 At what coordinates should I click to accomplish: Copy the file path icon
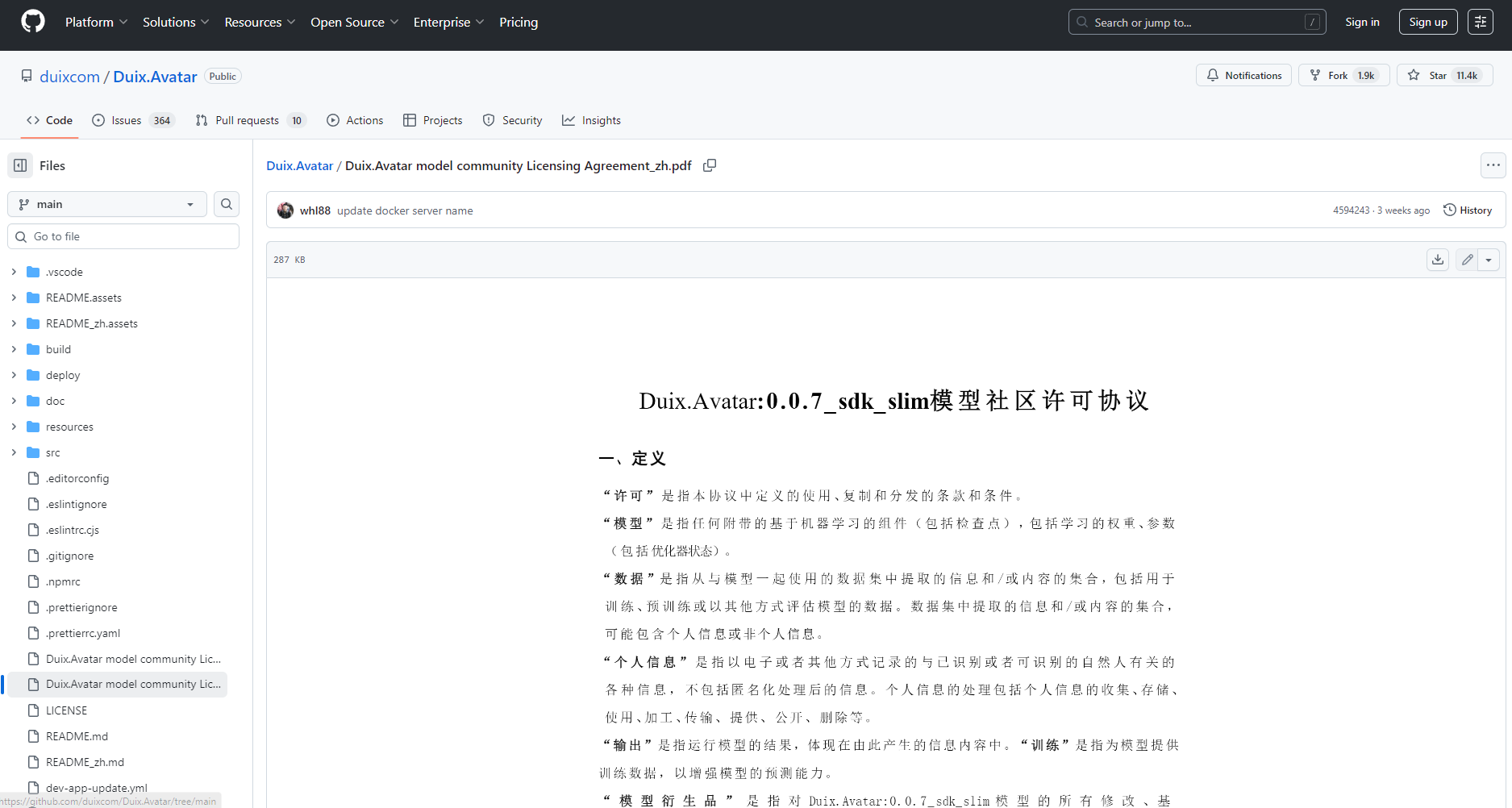[x=710, y=165]
